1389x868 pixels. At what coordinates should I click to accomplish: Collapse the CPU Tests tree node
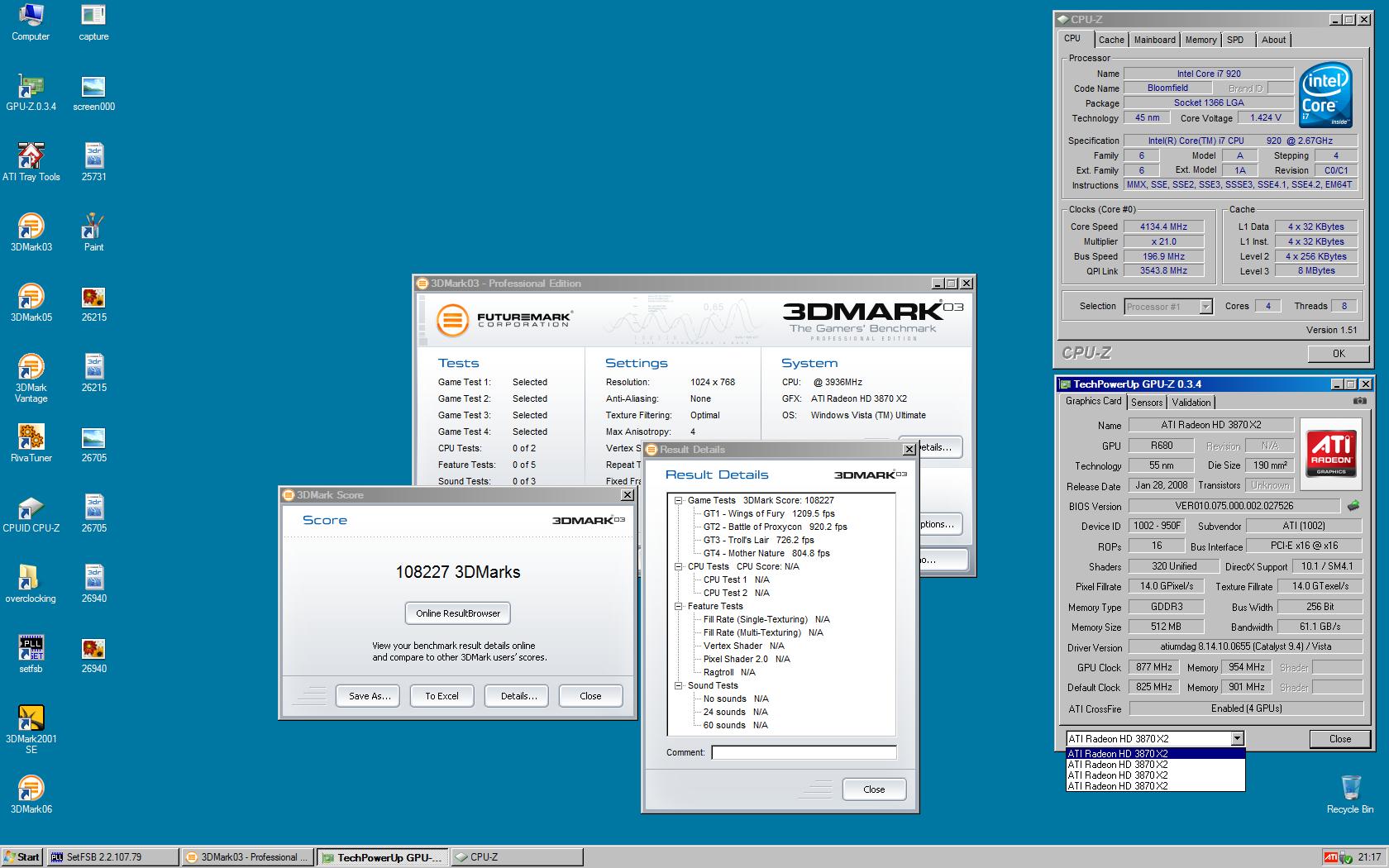(x=678, y=566)
